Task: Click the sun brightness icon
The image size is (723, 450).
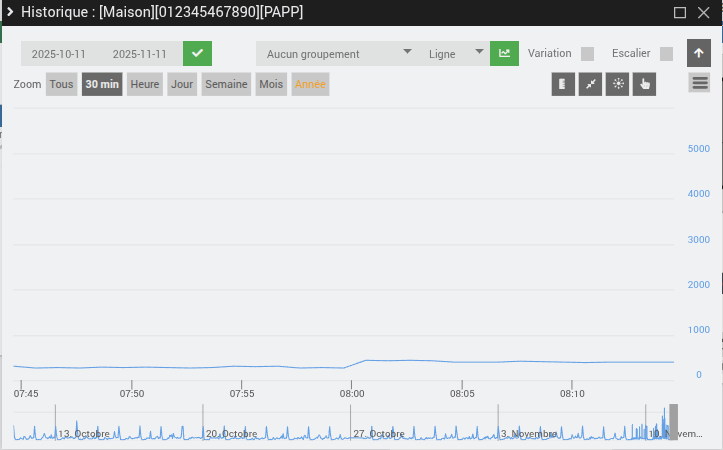Action: (x=617, y=84)
